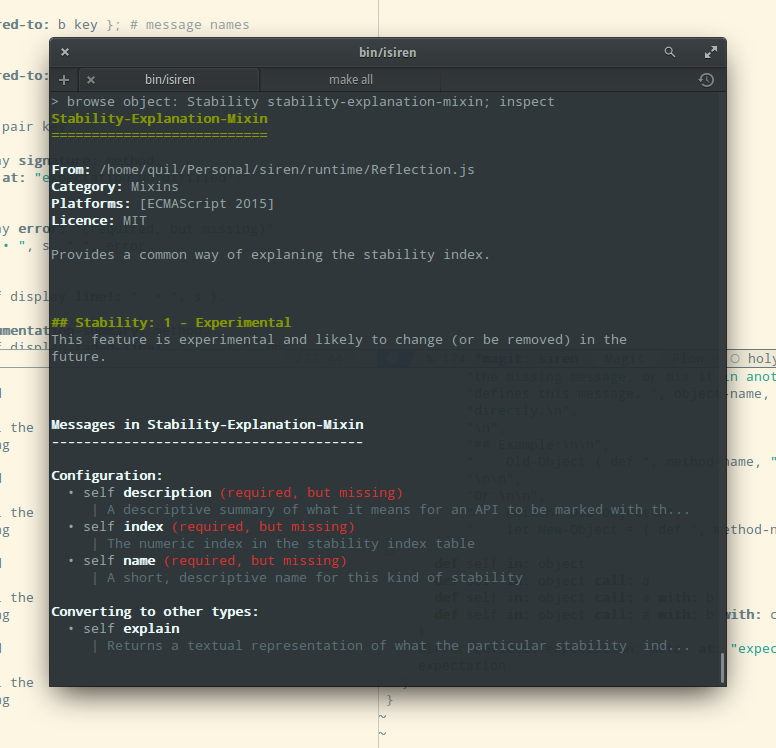Open the terminal search icon
The width and height of the screenshot is (776, 748).
click(x=670, y=52)
